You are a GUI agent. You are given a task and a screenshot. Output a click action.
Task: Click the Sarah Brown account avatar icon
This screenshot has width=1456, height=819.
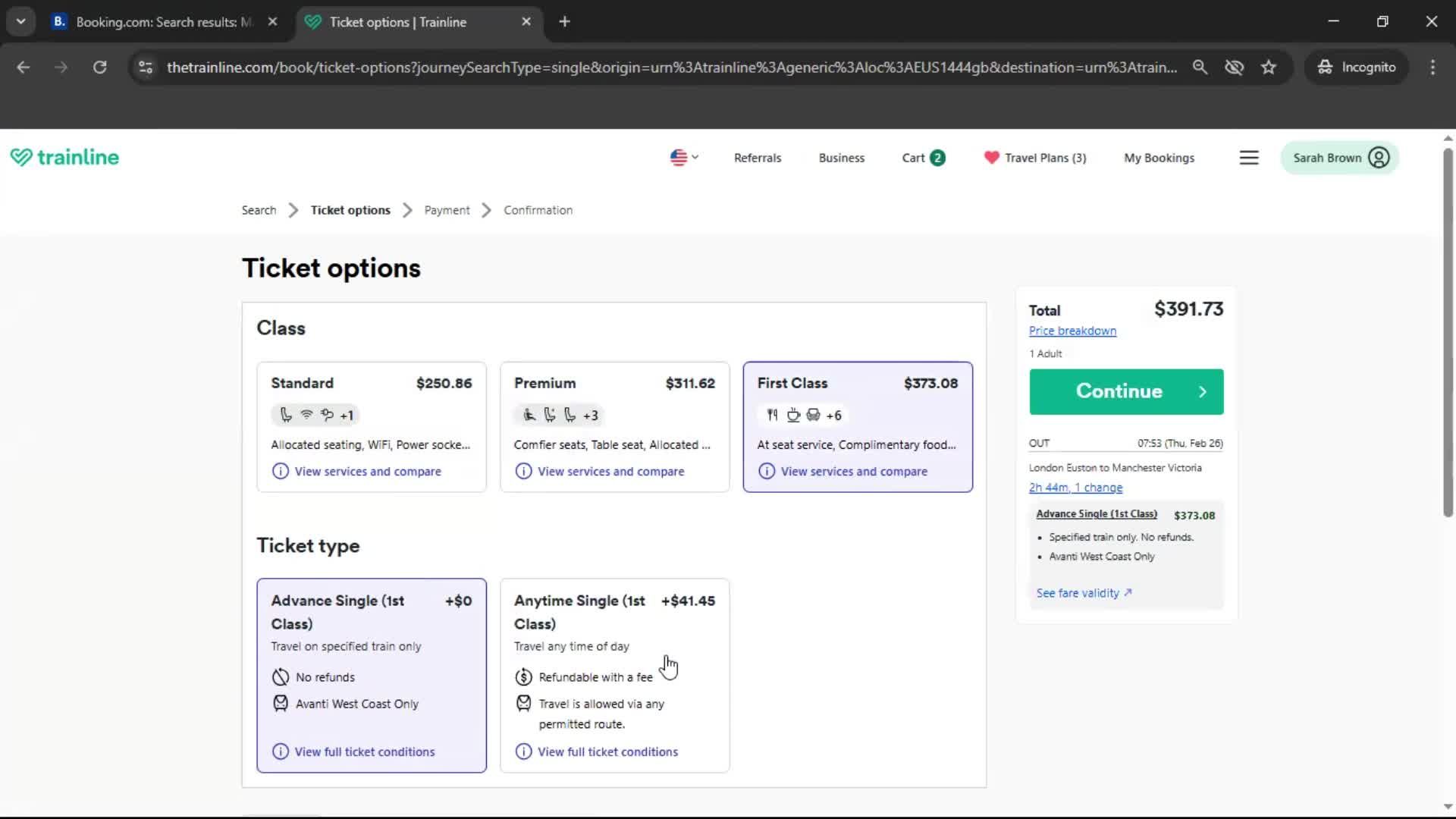[1379, 157]
